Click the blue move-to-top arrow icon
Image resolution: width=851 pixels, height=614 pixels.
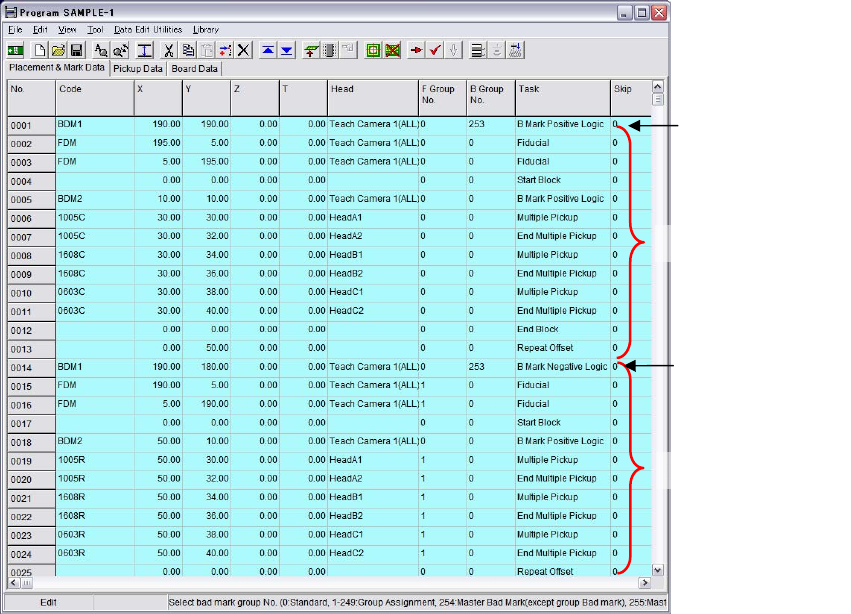(269, 49)
